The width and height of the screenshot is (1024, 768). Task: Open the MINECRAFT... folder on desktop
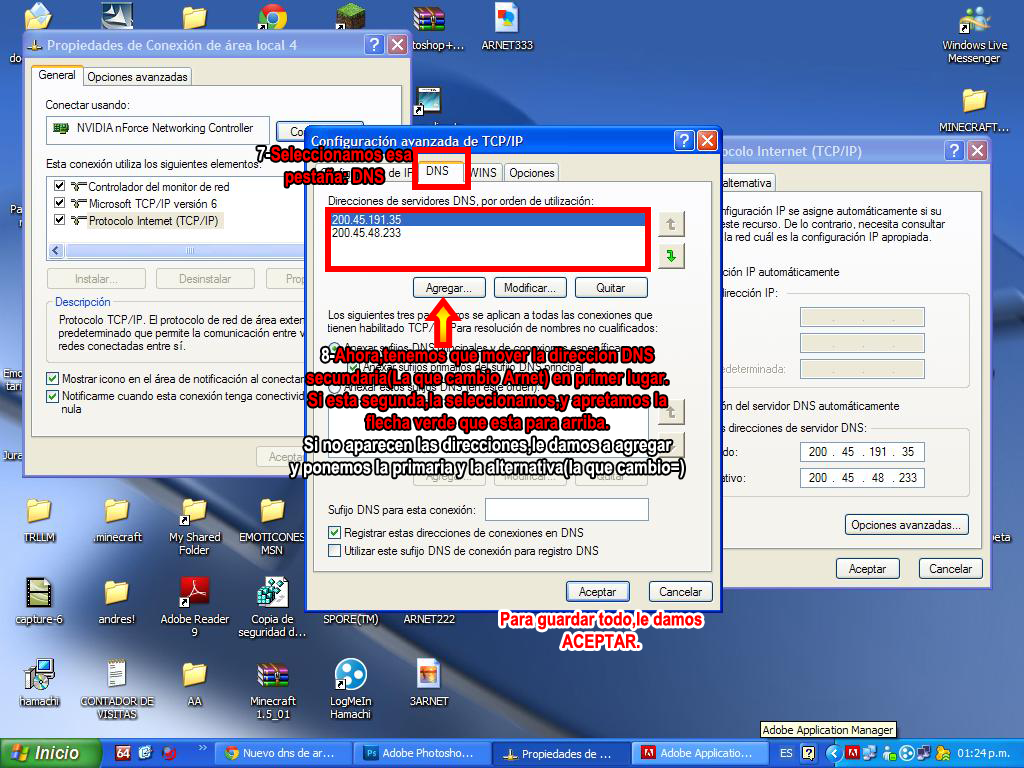[x=974, y=110]
